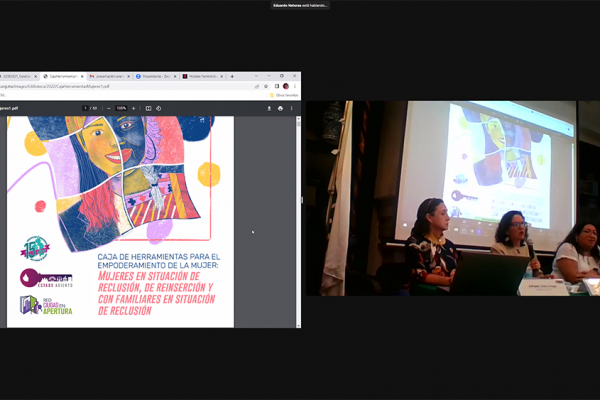Click the Chrome profile avatar
Viewport: 600px width, 400px height.
pos(286,86)
